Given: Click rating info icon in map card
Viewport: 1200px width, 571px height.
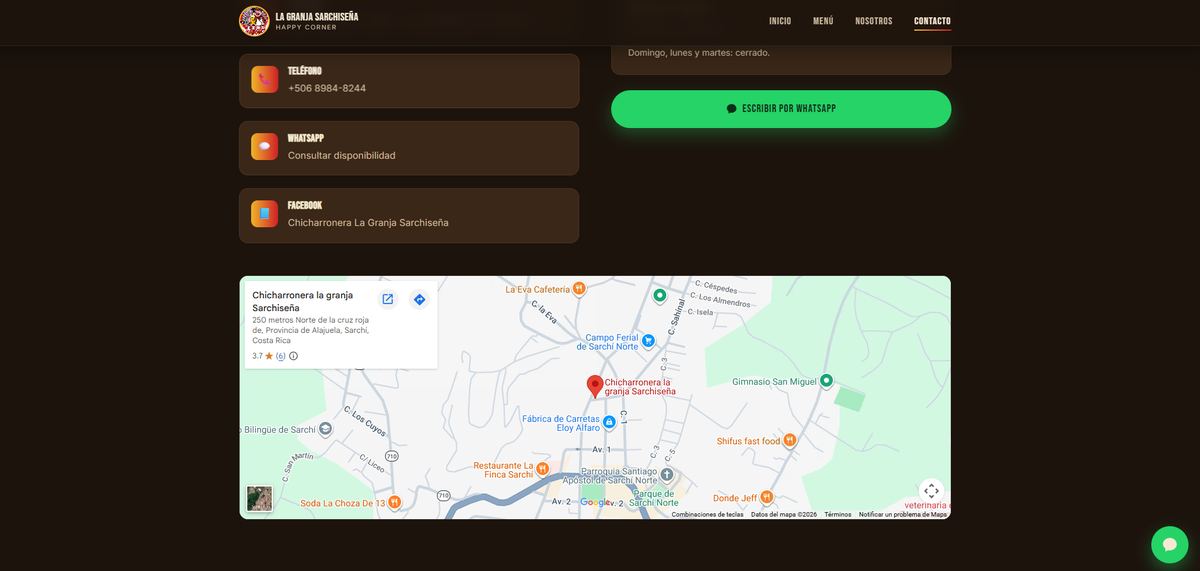Looking at the screenshot, I should 293,356.
